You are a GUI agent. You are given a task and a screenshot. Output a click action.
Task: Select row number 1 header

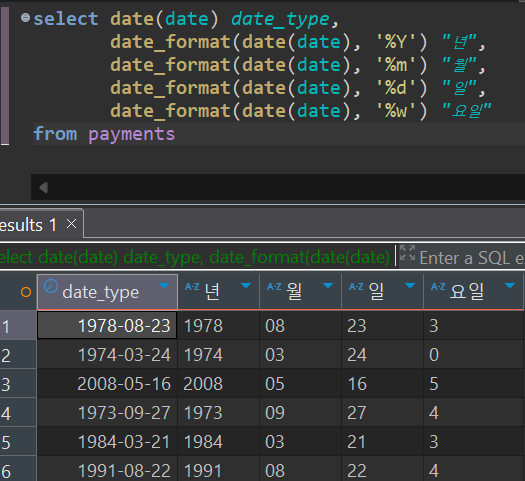coord(18,326)
